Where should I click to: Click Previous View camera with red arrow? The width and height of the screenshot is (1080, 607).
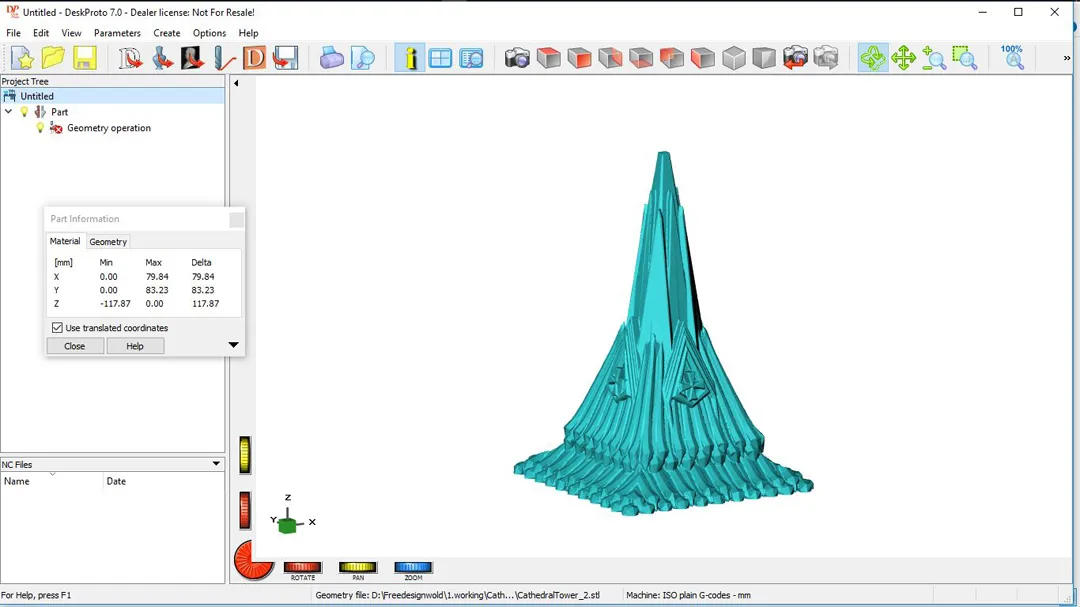[x=795, y=58]
